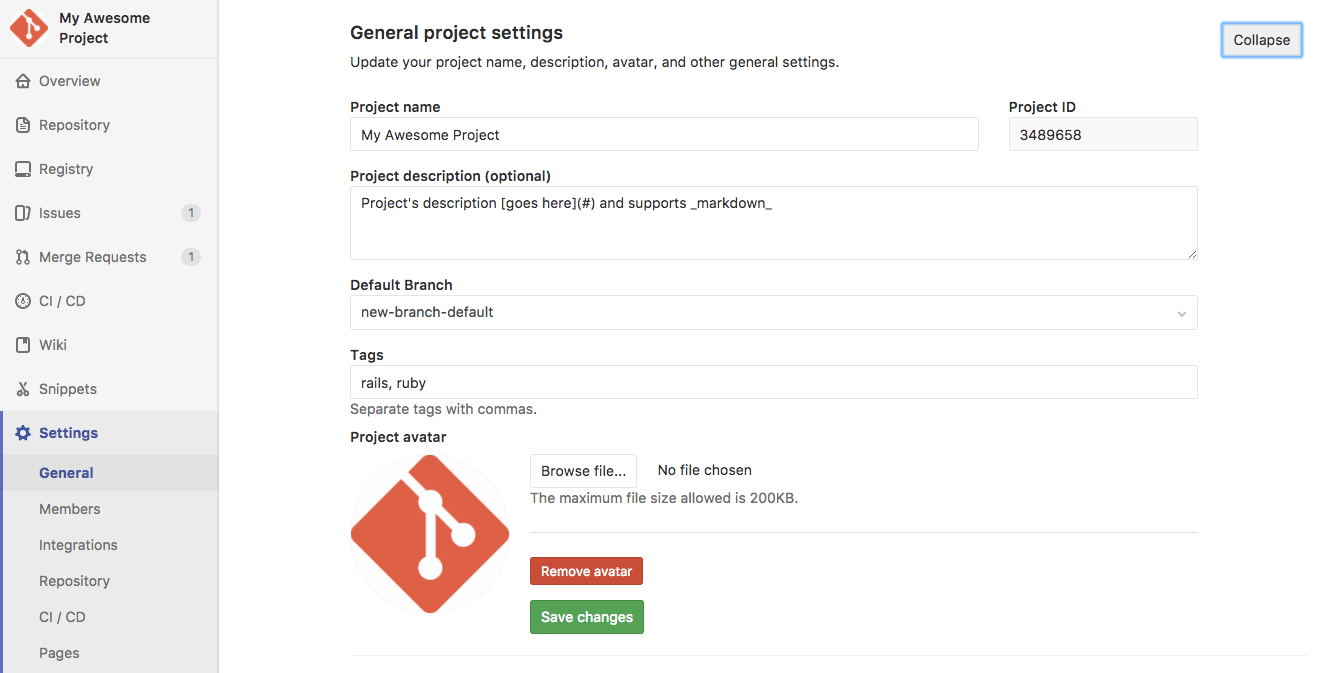1331x673 pixels.
Task: Click the My Awesome Project logo
Action: [x=28, y=28]
